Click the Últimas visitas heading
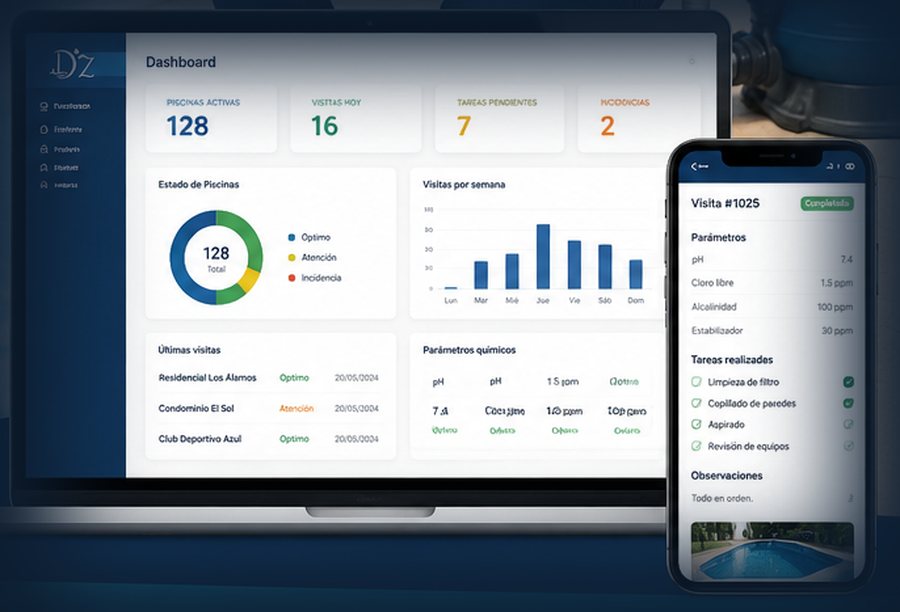The width and height of the screenshot is (900, 612). pos(189,350)
